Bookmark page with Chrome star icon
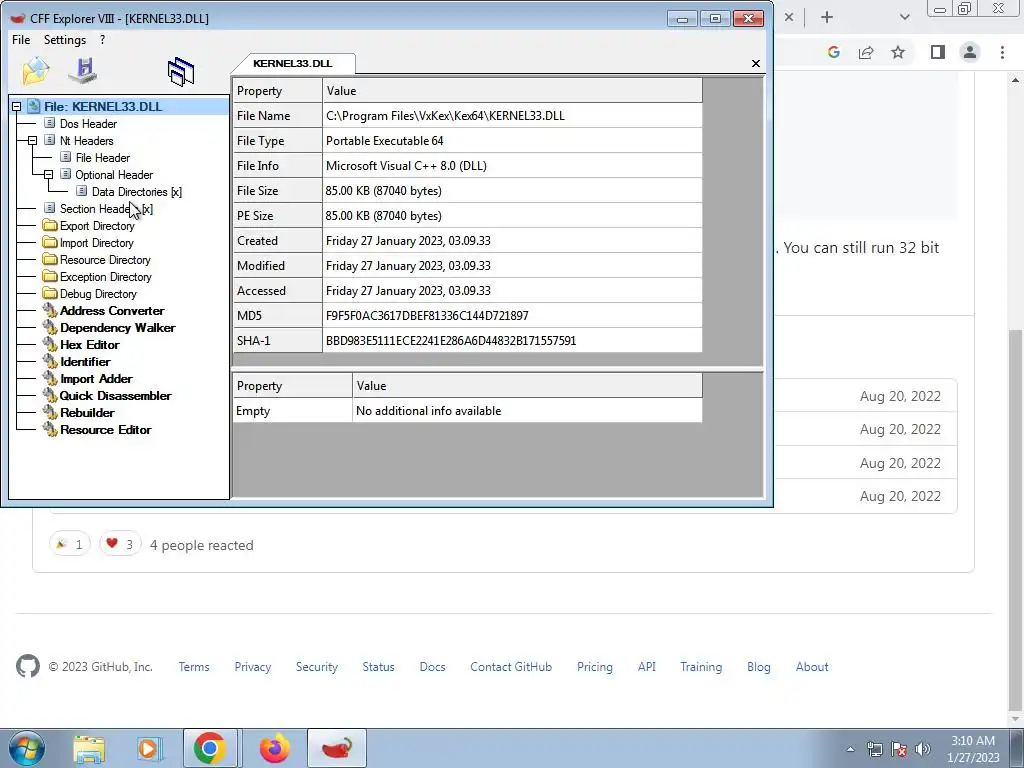 [x=898, y=52]
